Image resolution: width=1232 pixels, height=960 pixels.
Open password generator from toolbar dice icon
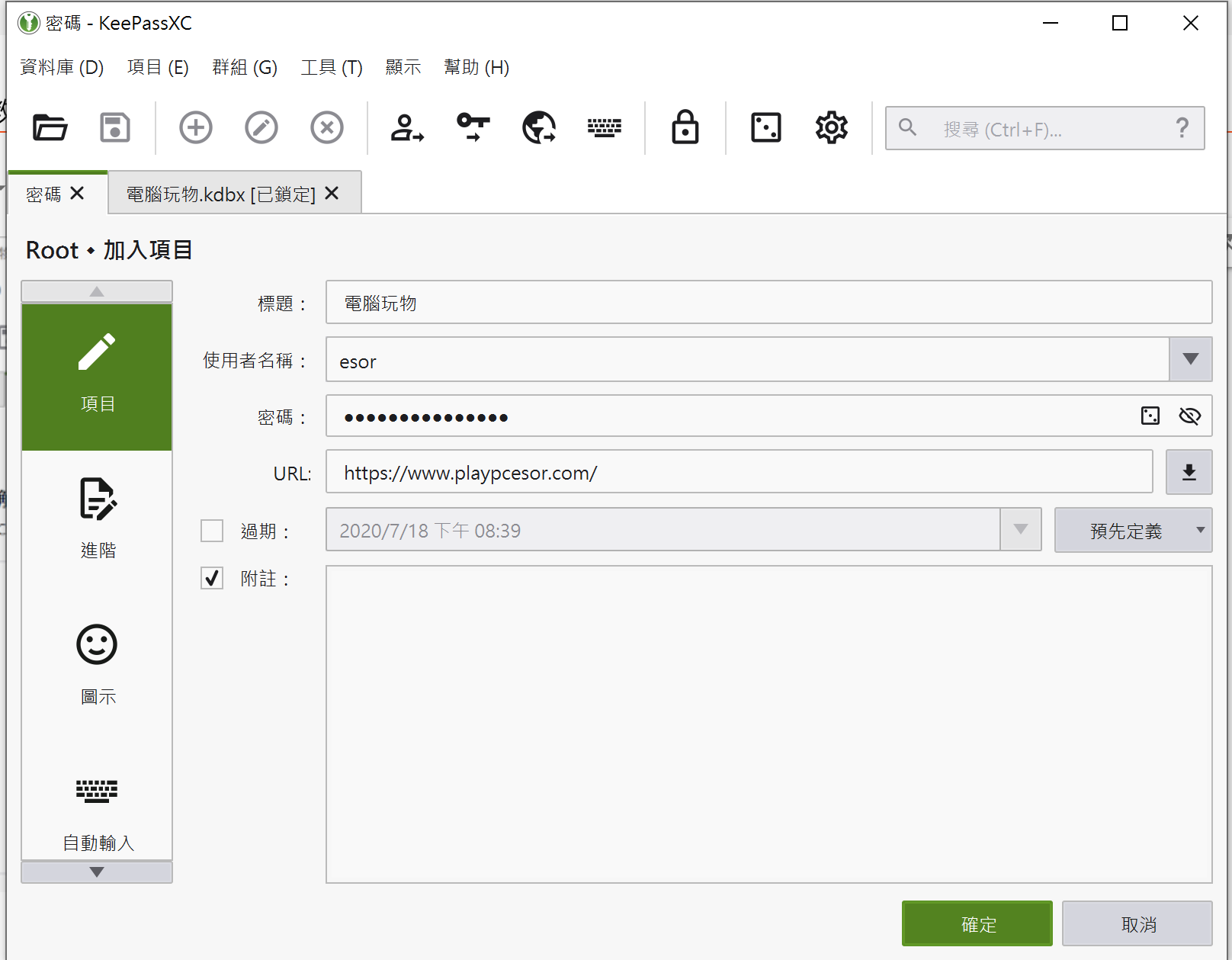(766, 127)
